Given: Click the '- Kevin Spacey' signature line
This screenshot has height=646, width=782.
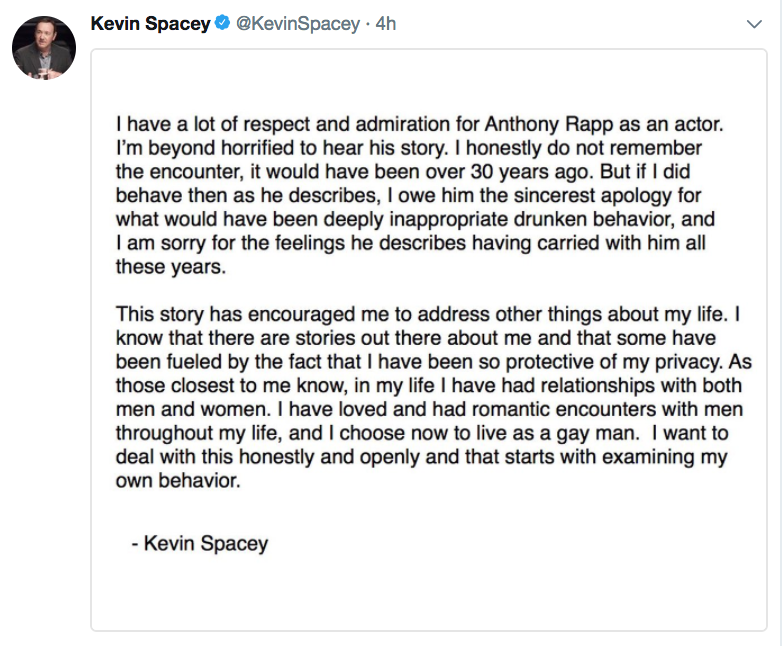Looking at the screenshot, I should point(200,544).
